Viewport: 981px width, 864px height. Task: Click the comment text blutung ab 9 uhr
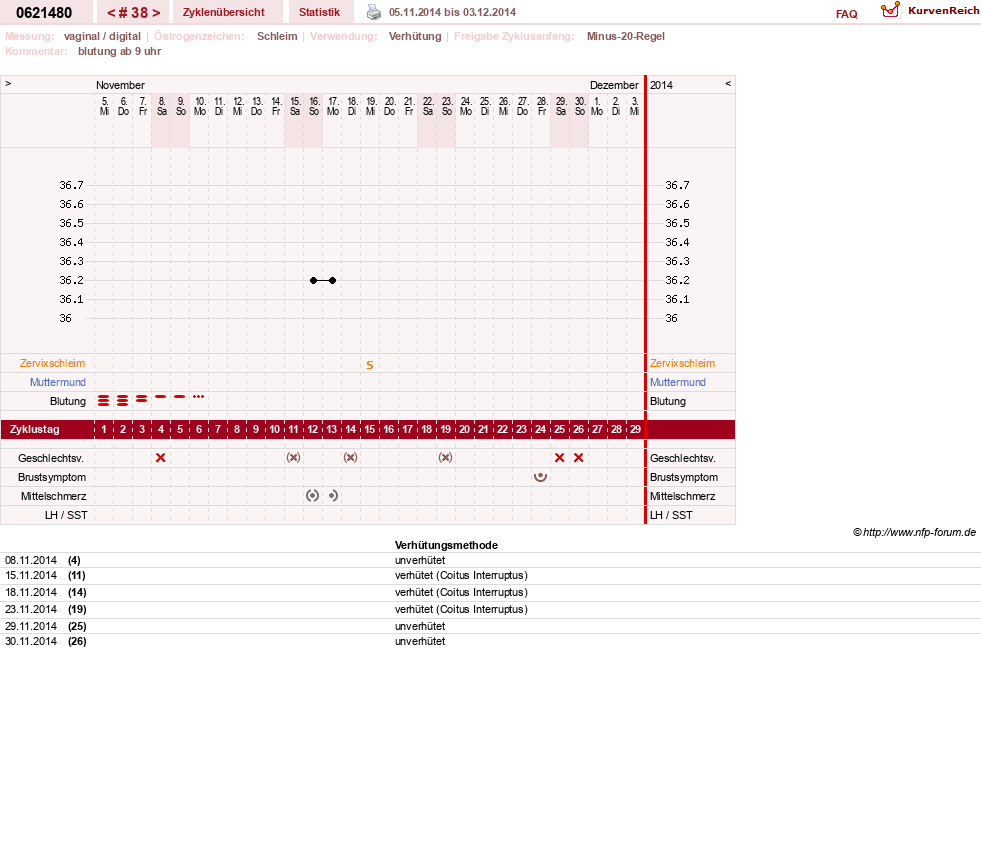pyautogui.click(x=119, y=51)
